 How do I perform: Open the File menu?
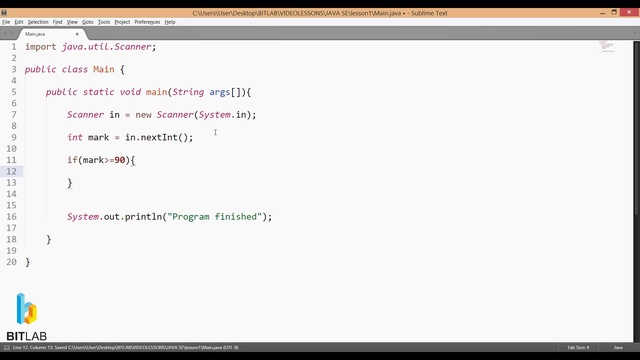click(x=6, y=22)
